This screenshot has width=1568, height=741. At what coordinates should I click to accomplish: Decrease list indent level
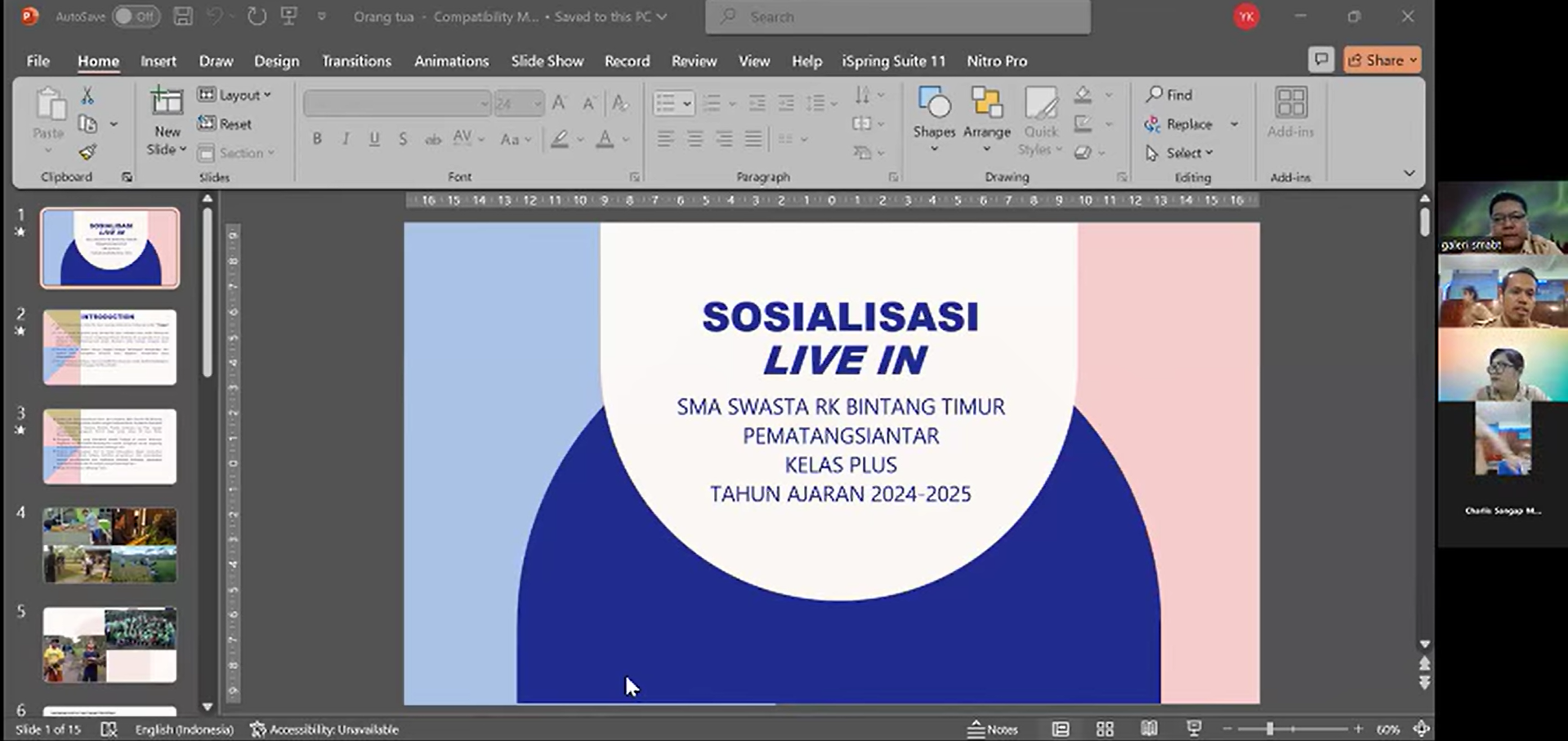tap(757, 103)
